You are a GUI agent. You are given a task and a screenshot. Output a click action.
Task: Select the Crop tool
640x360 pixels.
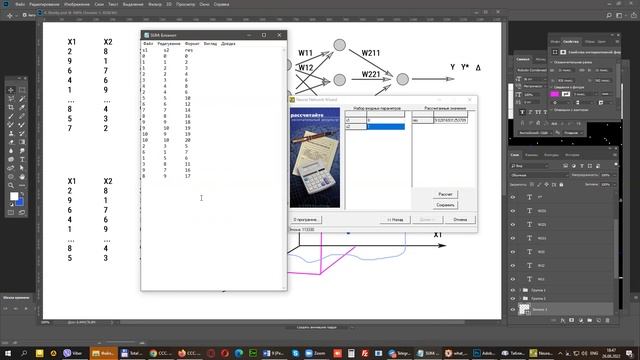tap(11, 107)
